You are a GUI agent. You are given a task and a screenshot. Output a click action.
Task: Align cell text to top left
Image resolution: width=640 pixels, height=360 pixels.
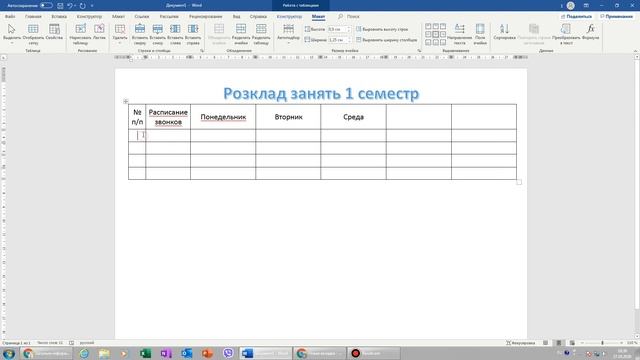click(428, 27)
